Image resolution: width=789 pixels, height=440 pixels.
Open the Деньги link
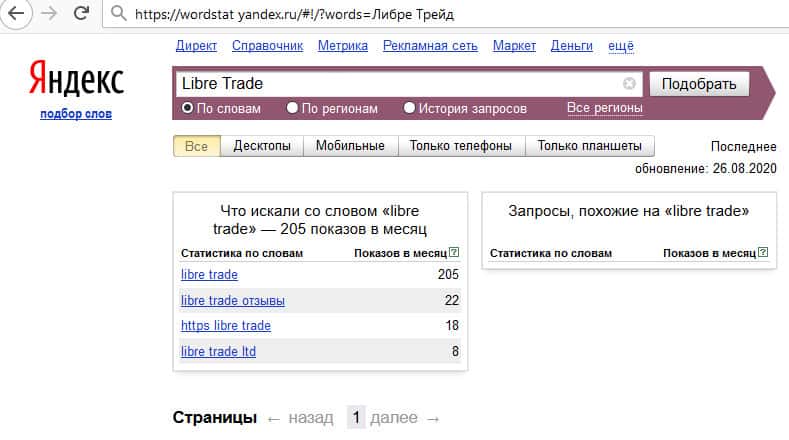(x=572, y=46)
